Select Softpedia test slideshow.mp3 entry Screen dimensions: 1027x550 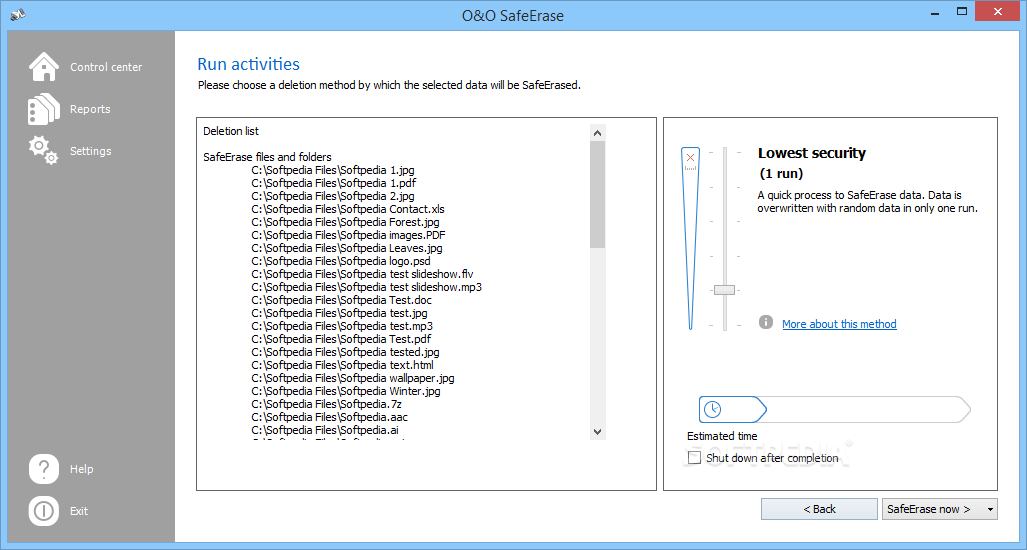367,287
